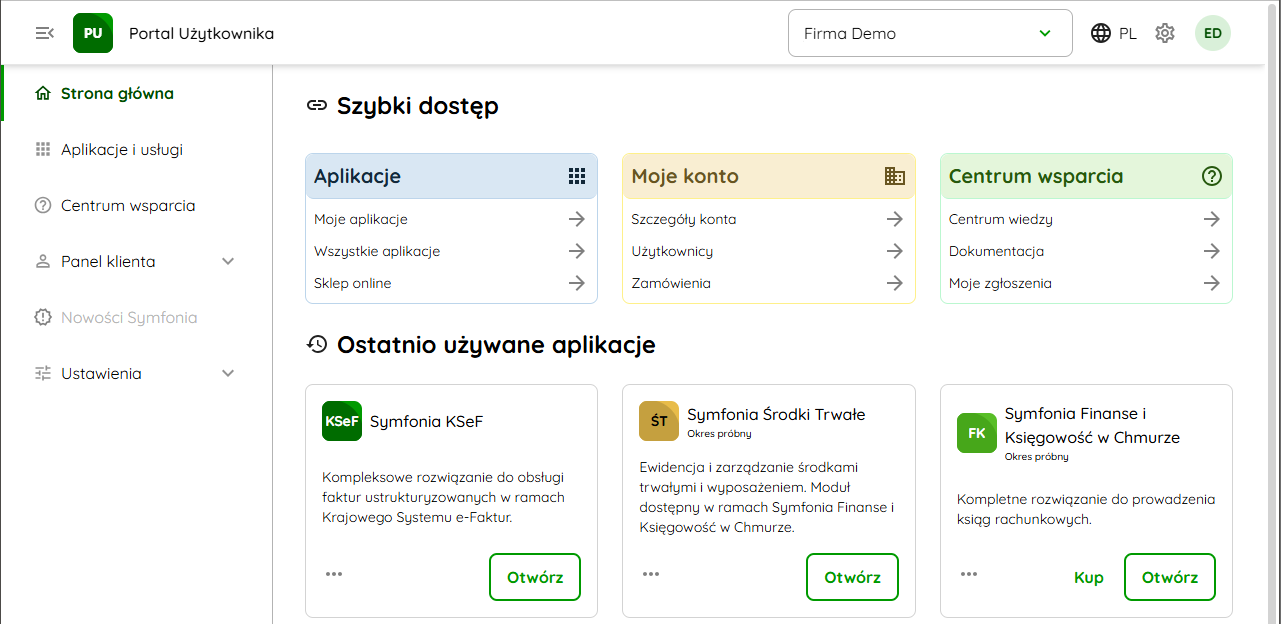Screen dimensions: 1281x624
Task: Open Centrum wsparcia from the sidebar
Action: (127, 206)
